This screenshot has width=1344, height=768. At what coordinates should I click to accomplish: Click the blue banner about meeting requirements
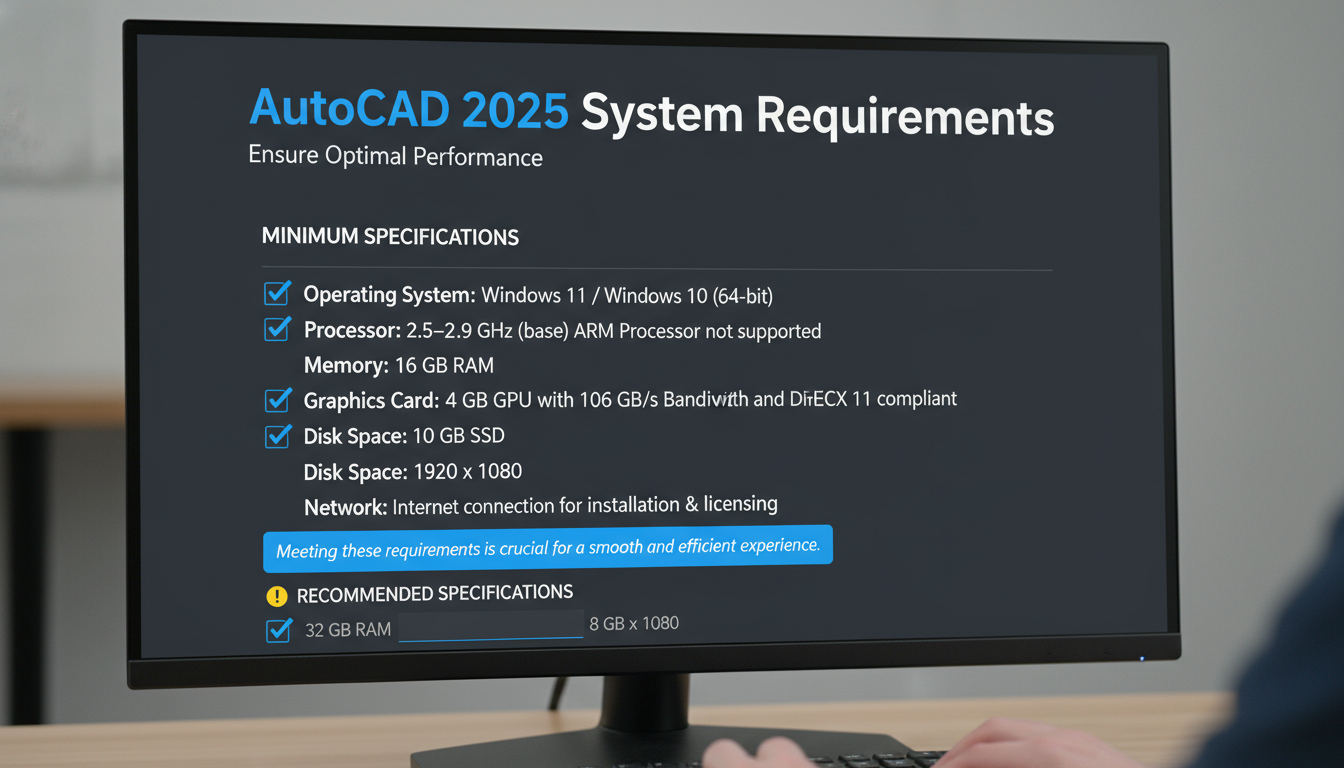548,544
